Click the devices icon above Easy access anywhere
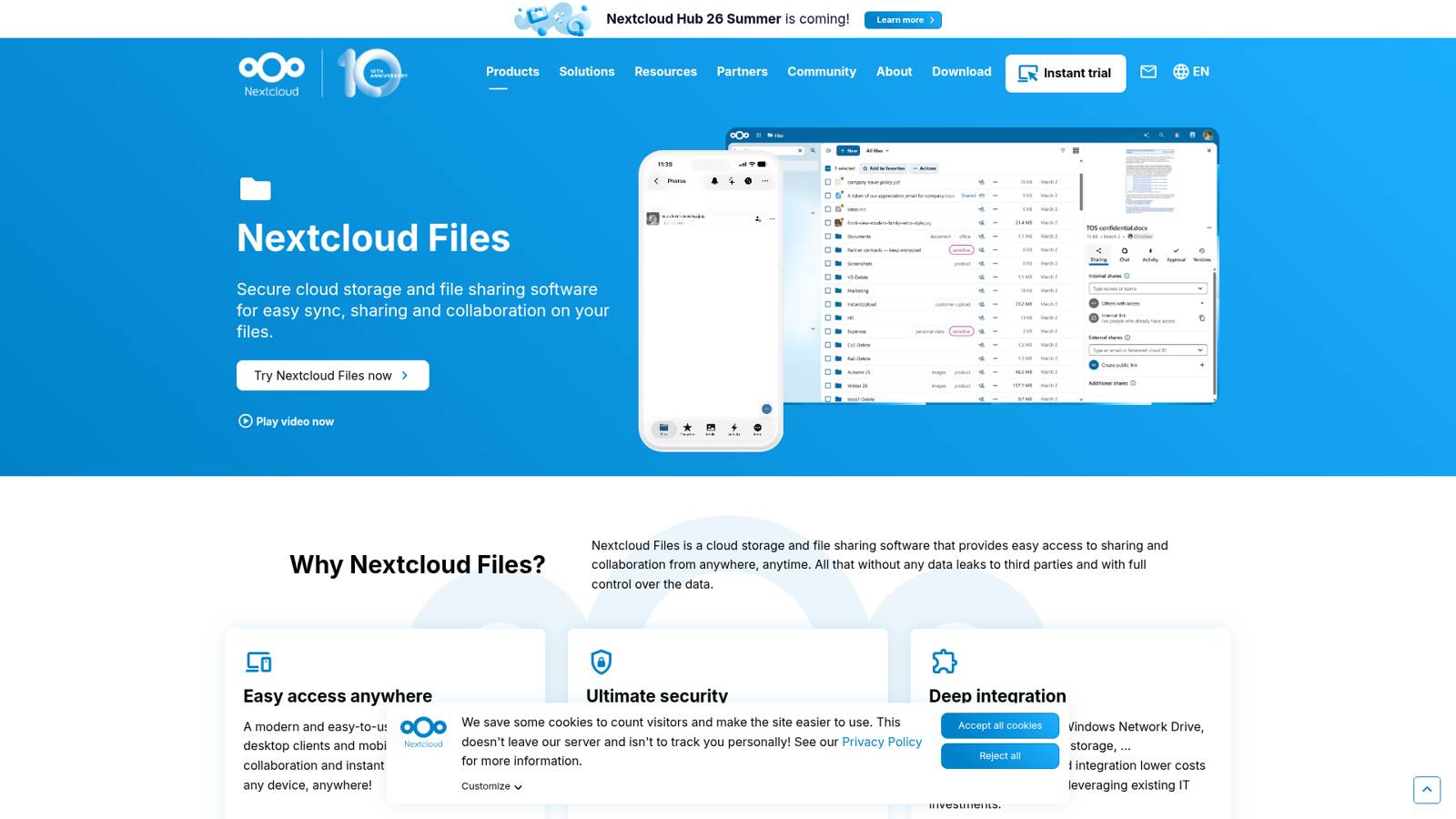1456x819 pixels. point(258,662)
